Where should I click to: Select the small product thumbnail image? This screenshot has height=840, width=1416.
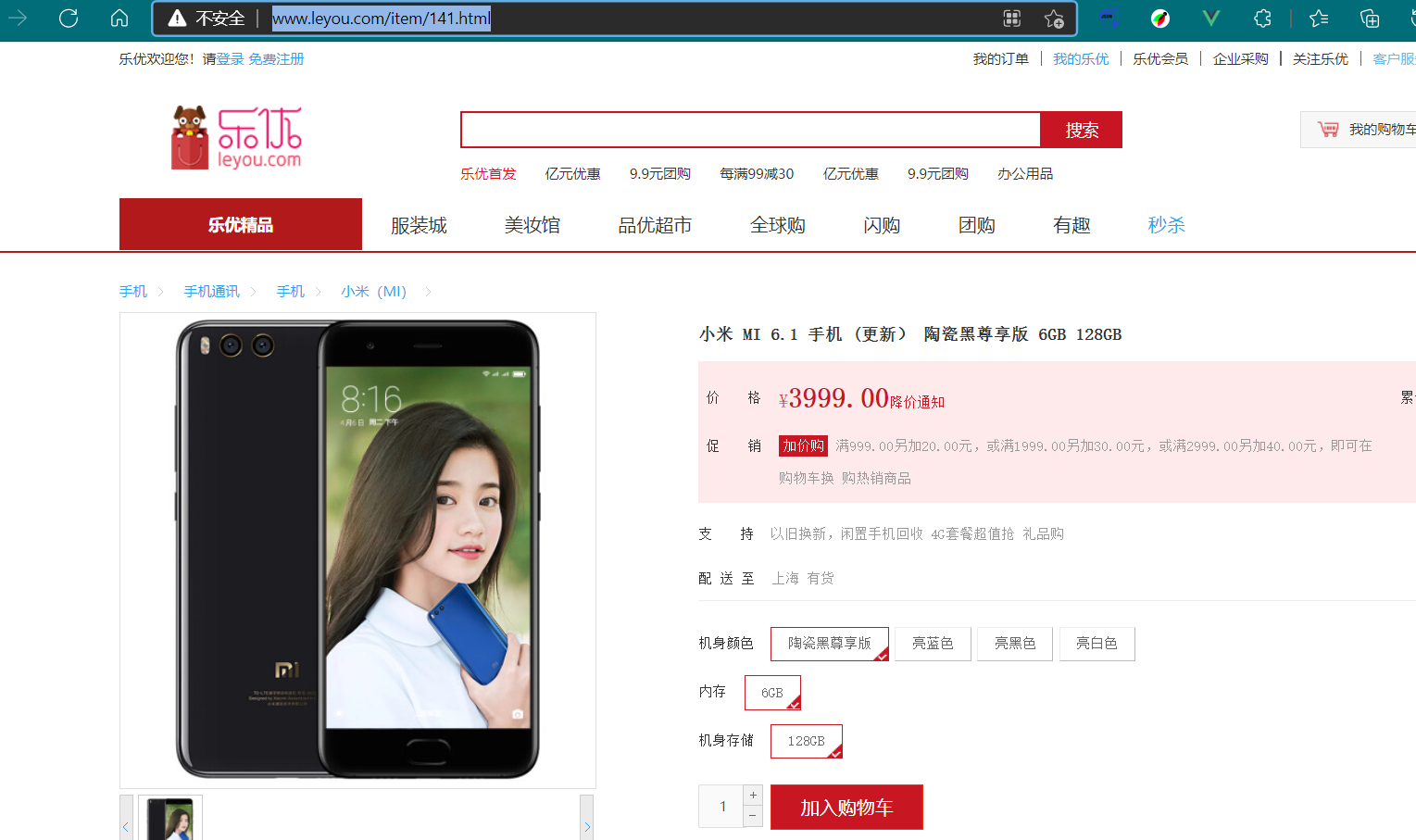pos(170,819)
